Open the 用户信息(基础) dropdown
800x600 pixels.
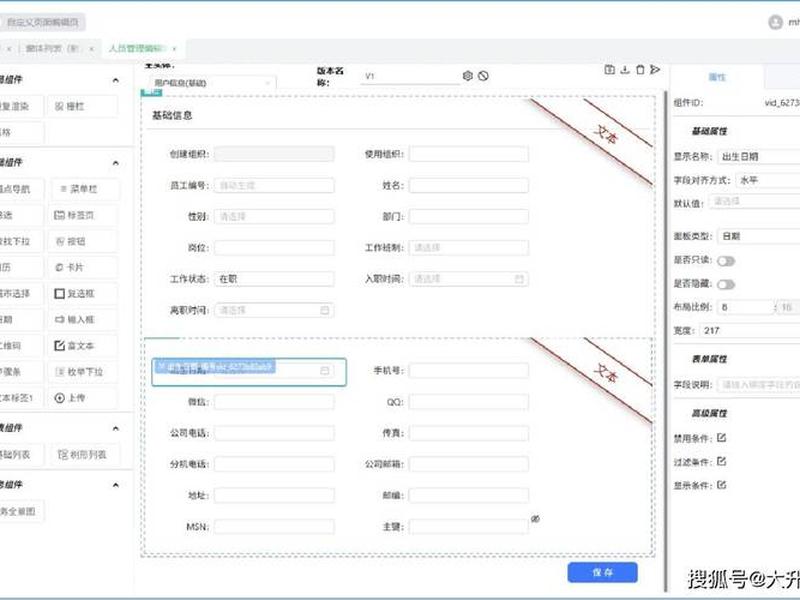click(212, 83)
